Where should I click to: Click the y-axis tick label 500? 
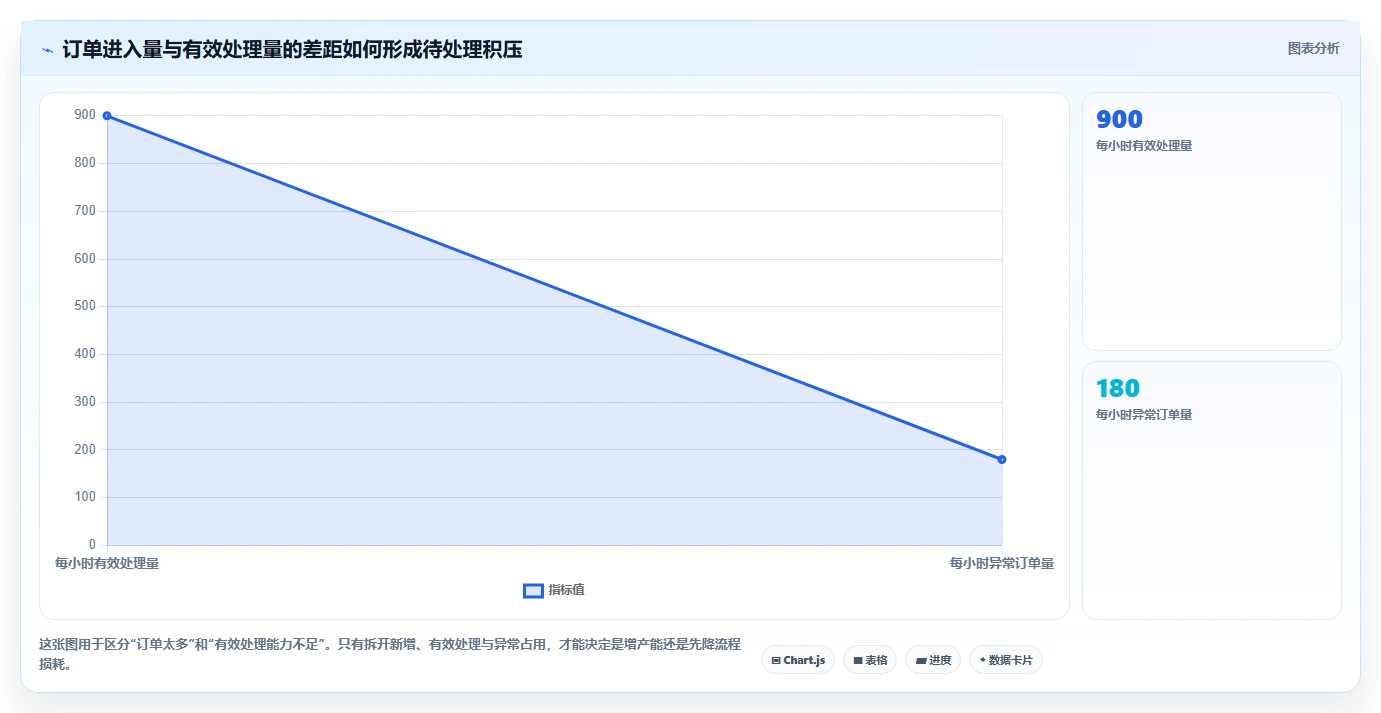tap(85, 306)
